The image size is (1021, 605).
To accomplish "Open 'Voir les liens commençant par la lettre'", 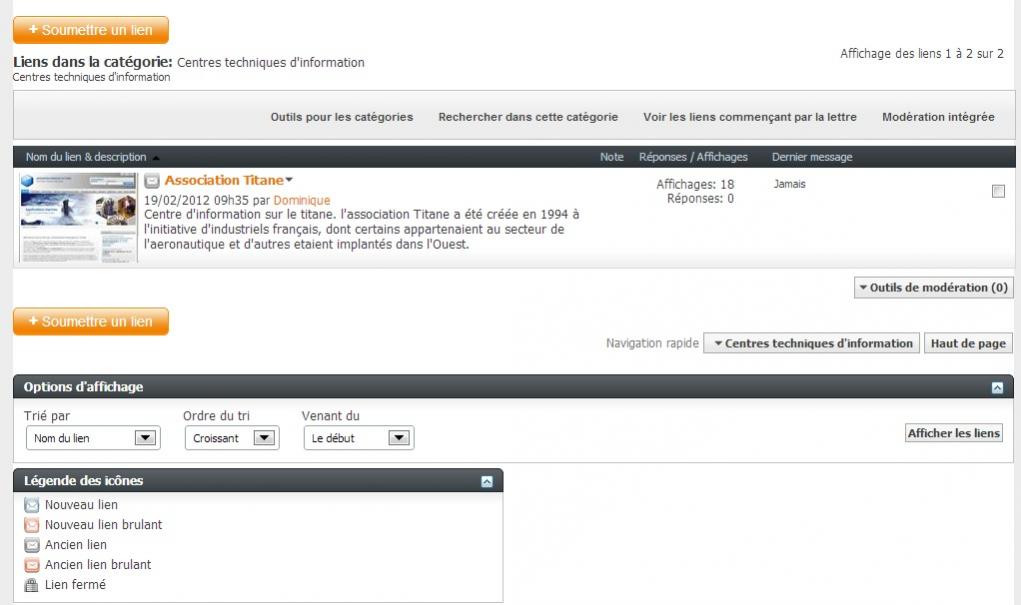I will click(749, 117).
